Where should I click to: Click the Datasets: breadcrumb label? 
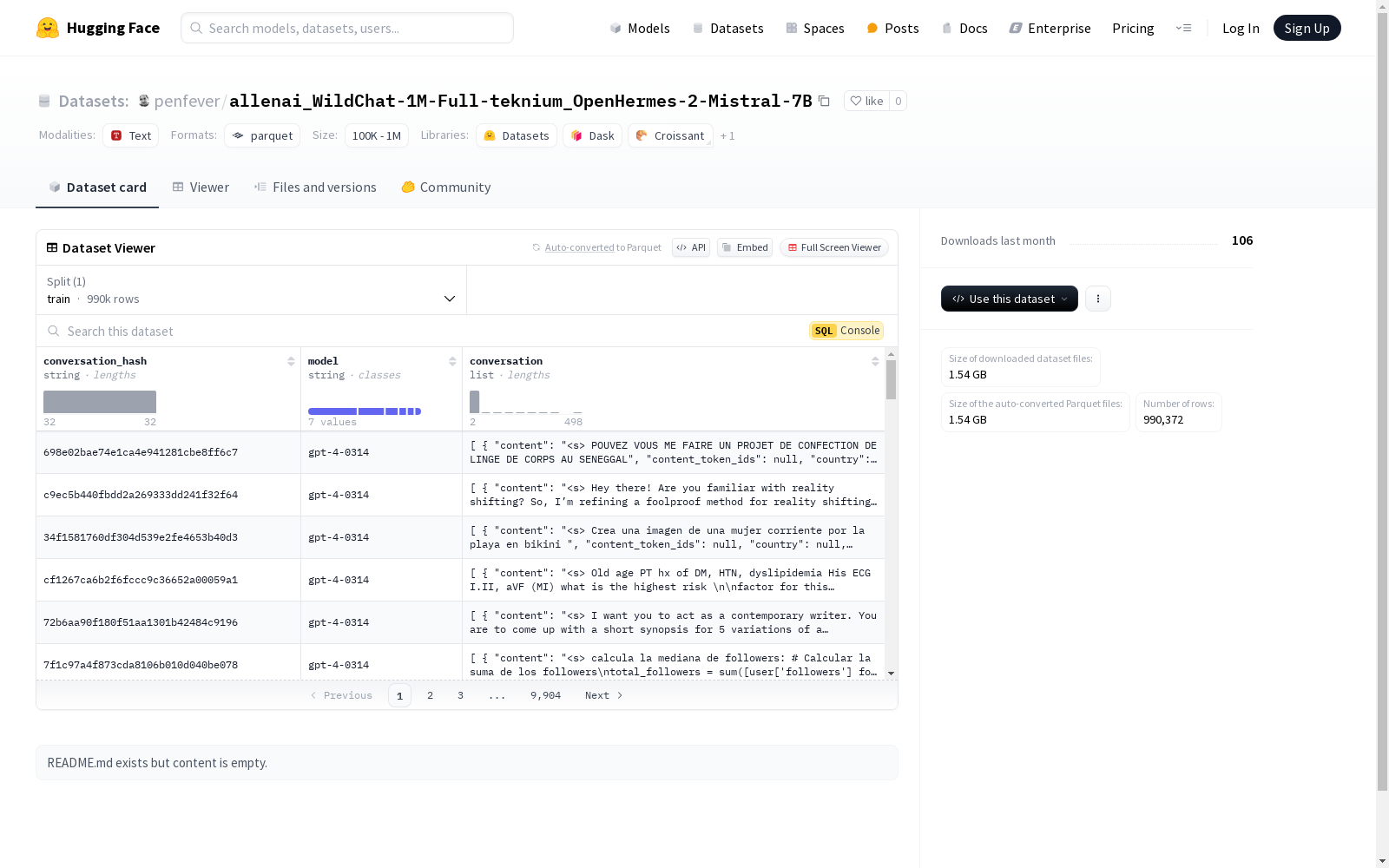pyautogui.click(x=94, y=101)
